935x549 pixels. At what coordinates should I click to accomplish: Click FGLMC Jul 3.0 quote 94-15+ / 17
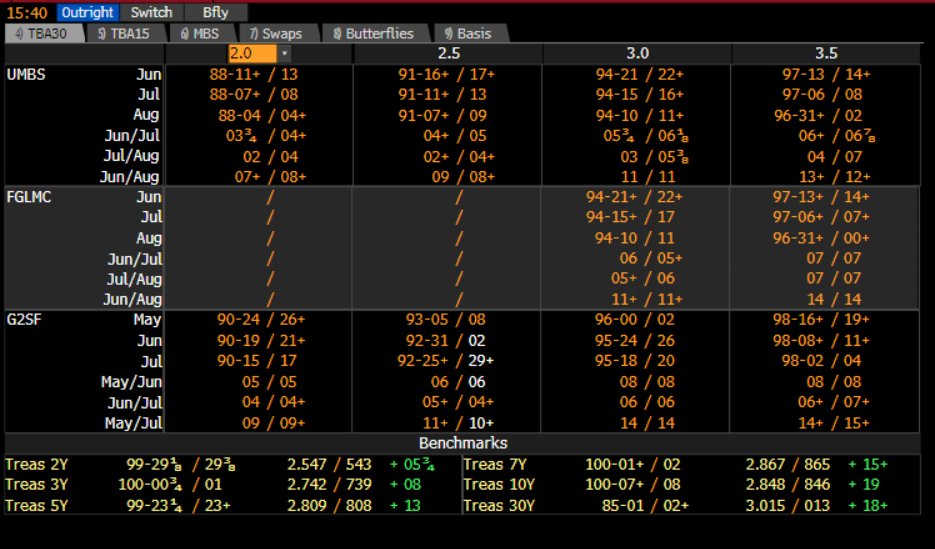[x=630, y=218]
